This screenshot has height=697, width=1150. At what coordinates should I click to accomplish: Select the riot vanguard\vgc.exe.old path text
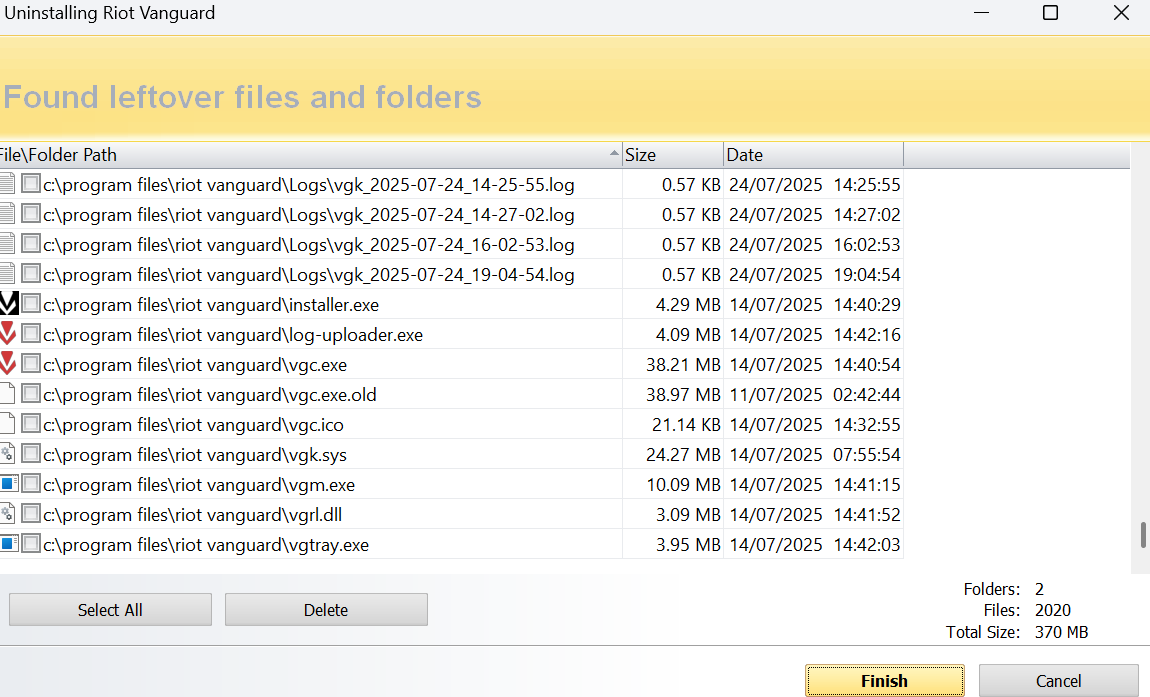210,395
